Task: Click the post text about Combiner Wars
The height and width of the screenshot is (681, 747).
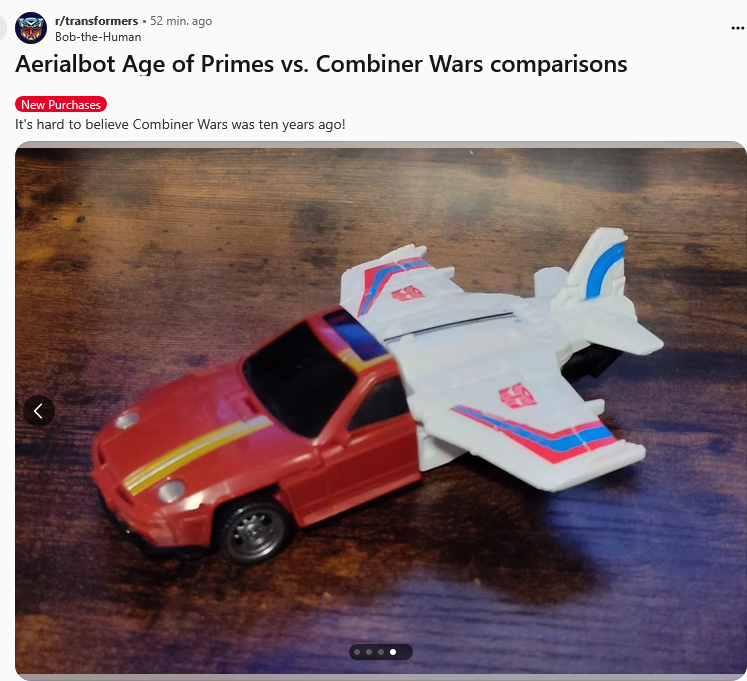Action: (x=180, y=124)
